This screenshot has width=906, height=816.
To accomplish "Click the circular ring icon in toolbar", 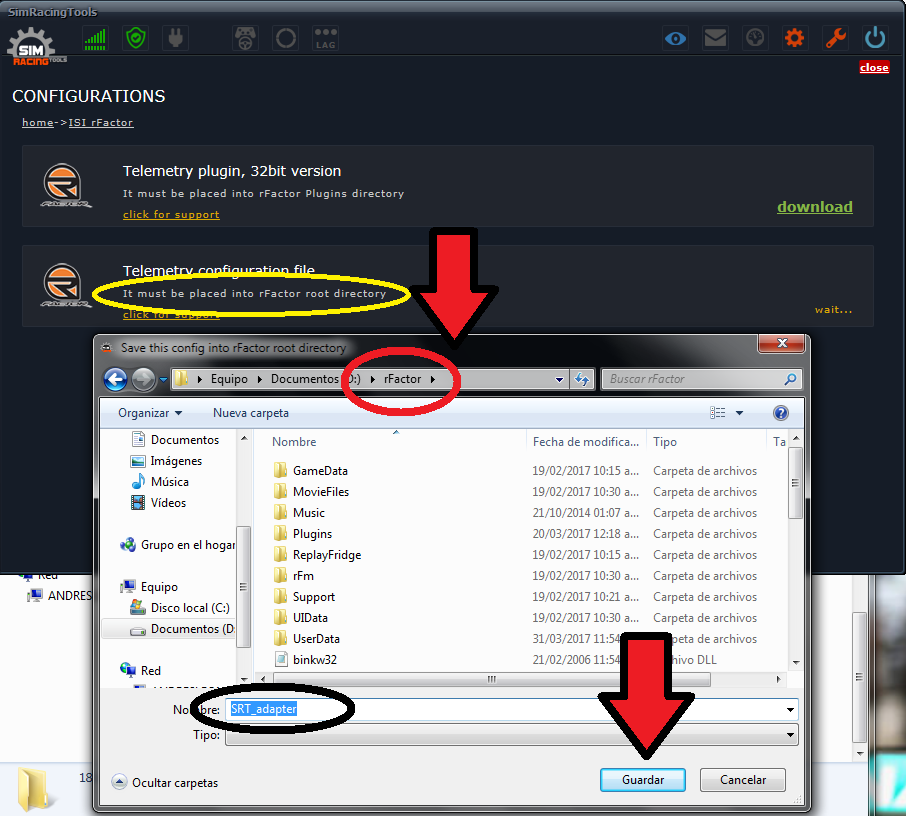I will pyautogui.click(x=285, y=39).
